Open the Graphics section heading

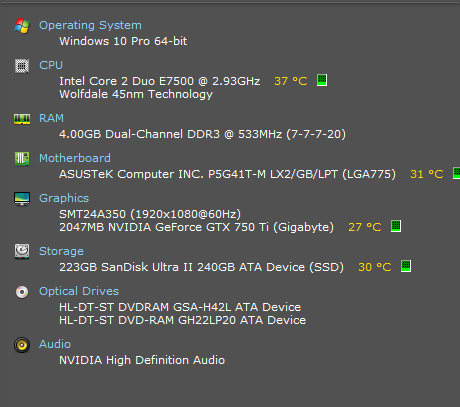point(64,198)
